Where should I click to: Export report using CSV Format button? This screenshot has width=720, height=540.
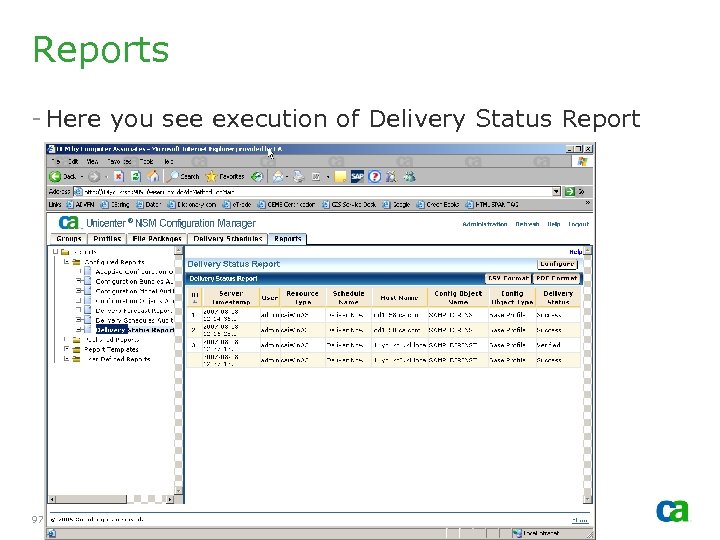pyautogui.click(x=508, y=278)
